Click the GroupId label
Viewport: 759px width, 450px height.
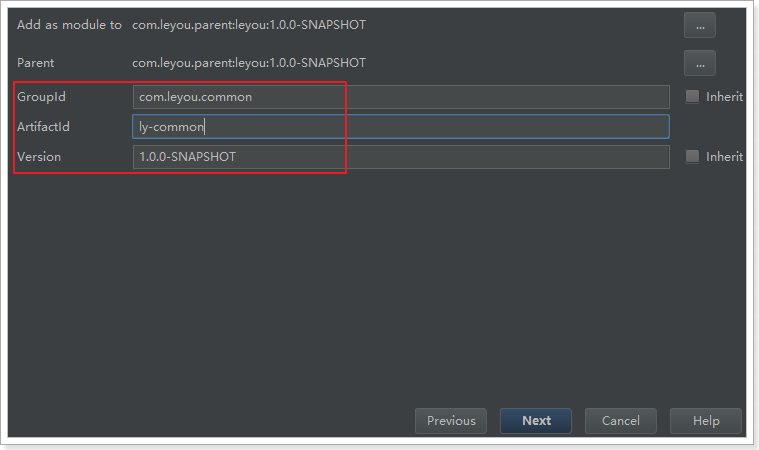(41, 97)
